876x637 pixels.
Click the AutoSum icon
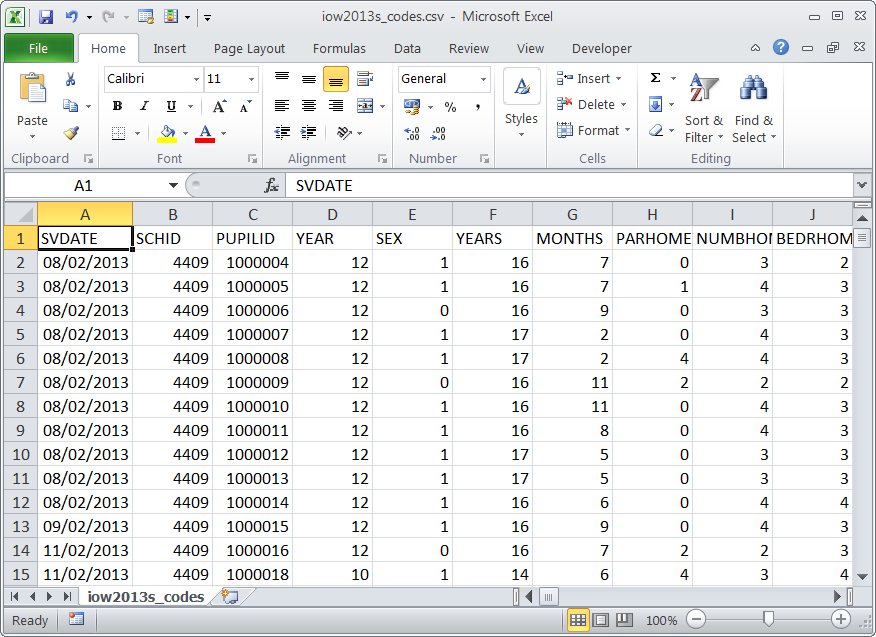click(x=656, y=78)
